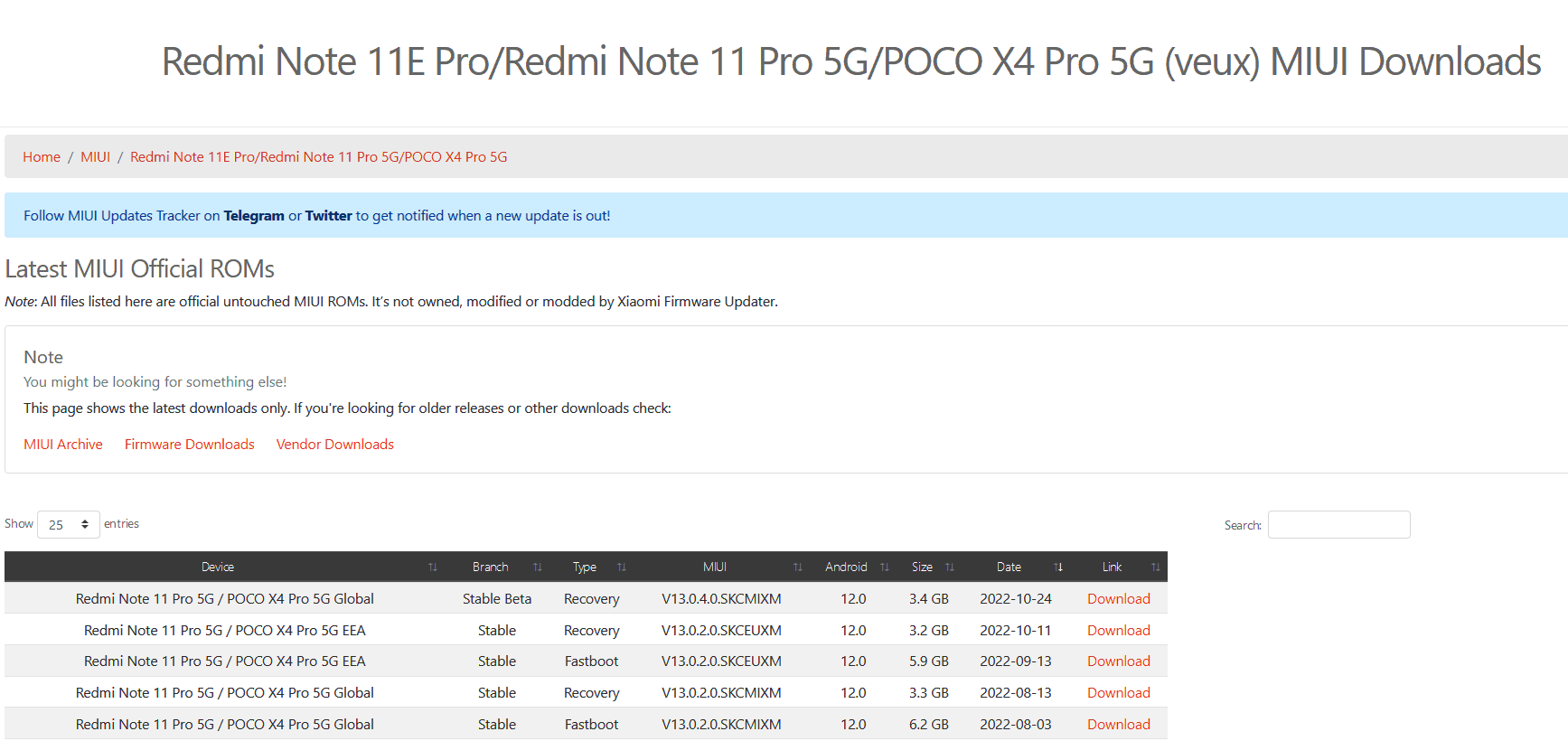Open the Show entries count dropdown
Image resolution: width=1568 pixels, height=741 pixels.
tap(69, 524)
